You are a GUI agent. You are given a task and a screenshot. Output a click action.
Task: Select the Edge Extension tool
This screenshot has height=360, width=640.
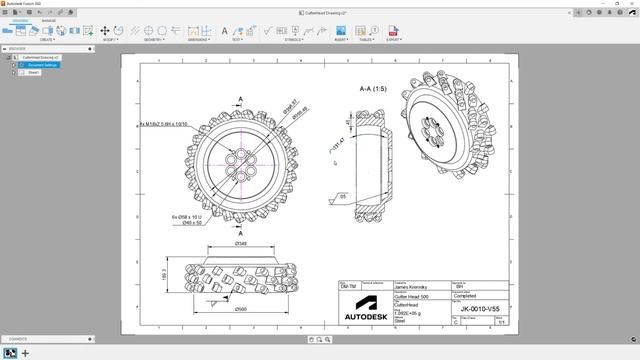coord(176,31)
